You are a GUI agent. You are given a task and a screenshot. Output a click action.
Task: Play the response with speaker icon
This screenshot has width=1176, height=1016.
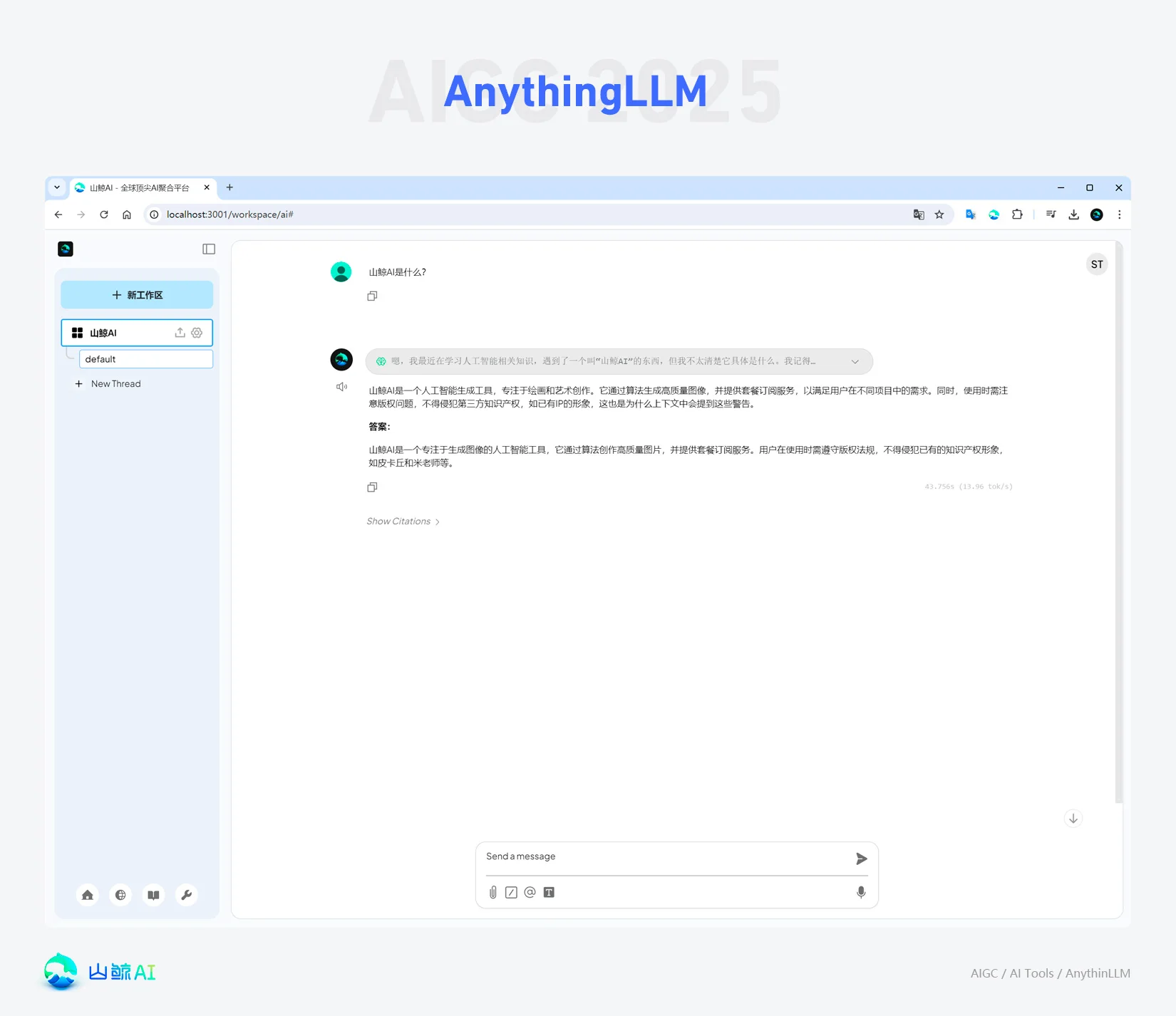pyautogui.click(x=341, y=387)
